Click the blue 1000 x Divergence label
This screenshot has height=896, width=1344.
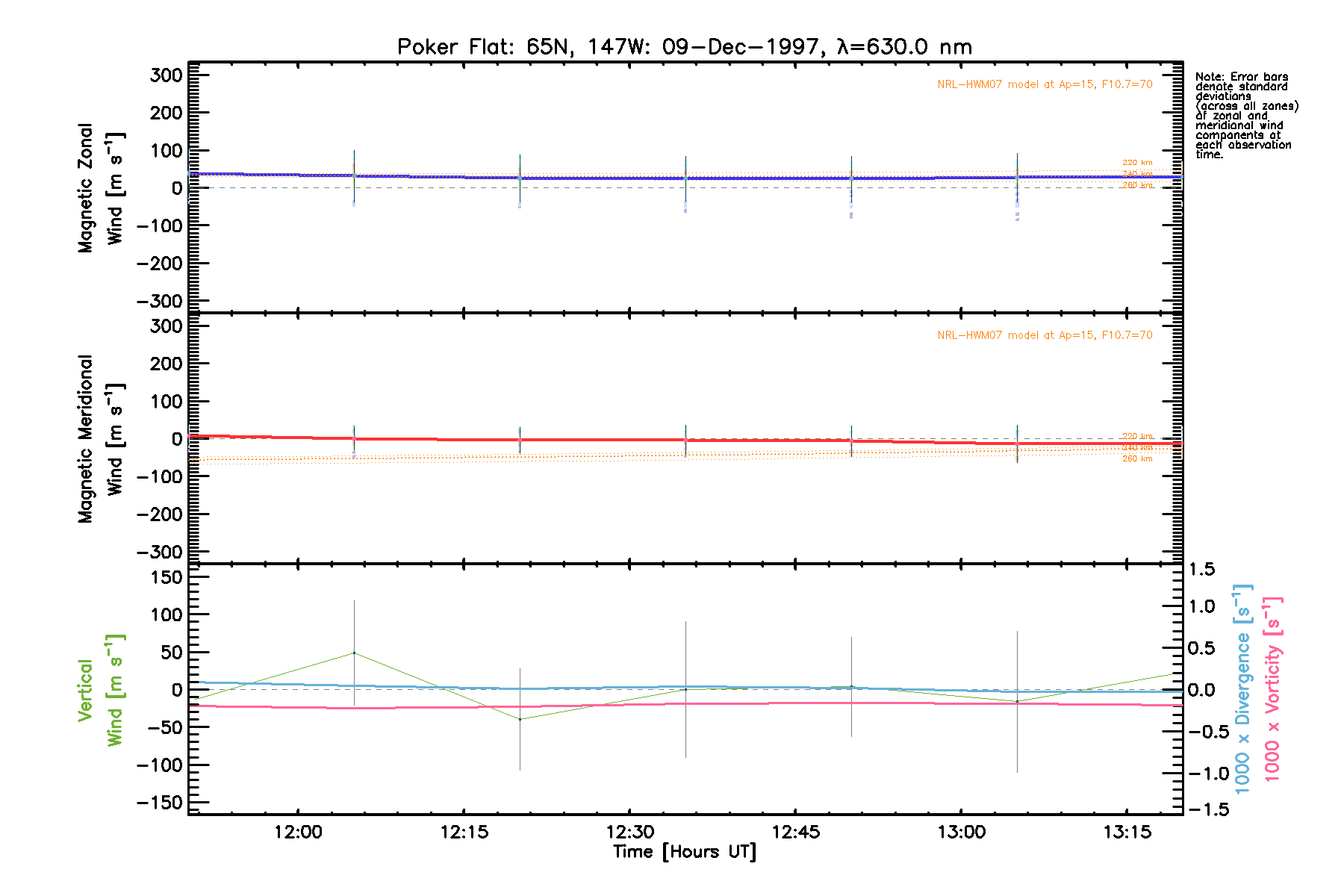pyautogui.click(x=1242, y=688)
